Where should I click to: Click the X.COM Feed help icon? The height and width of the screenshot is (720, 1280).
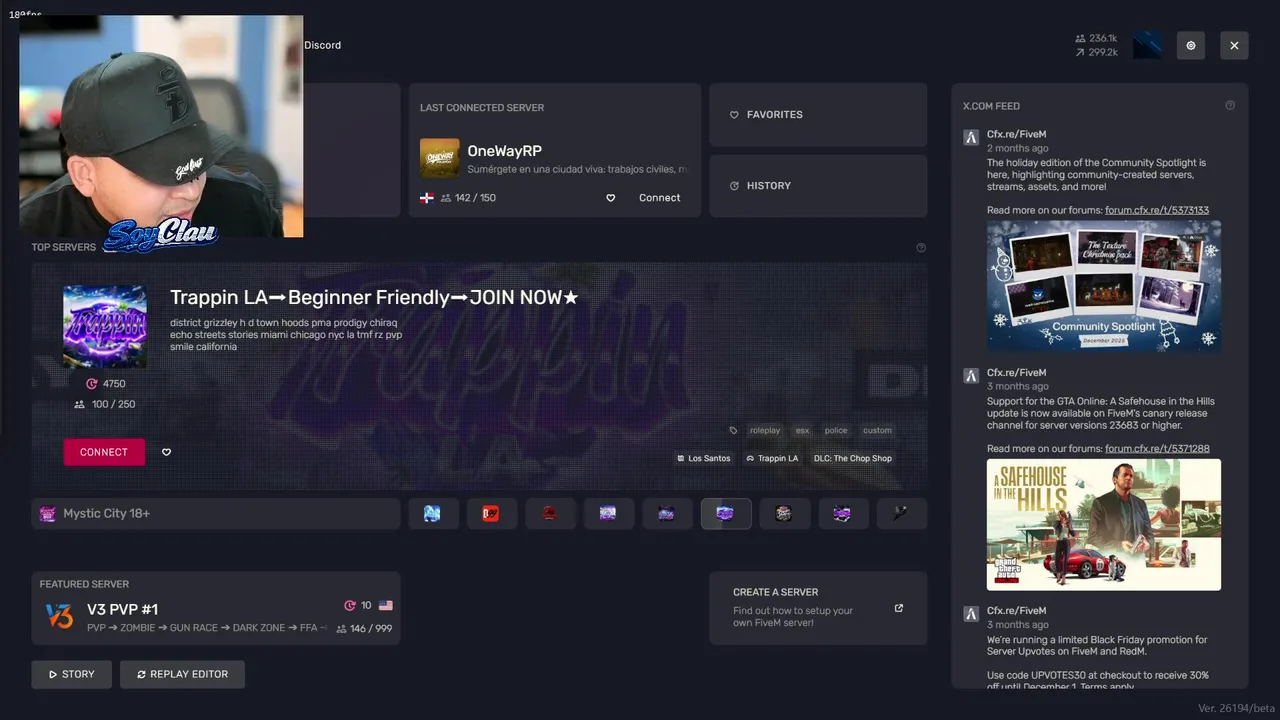pyautogui.click(x=1230, y=105)
